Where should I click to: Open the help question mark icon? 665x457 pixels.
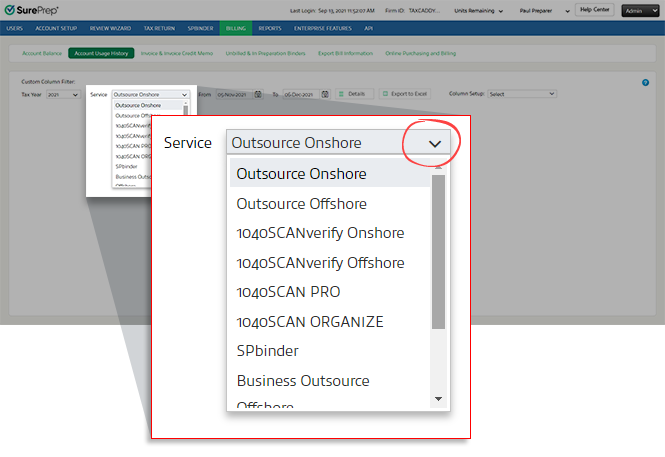(646, 82)
